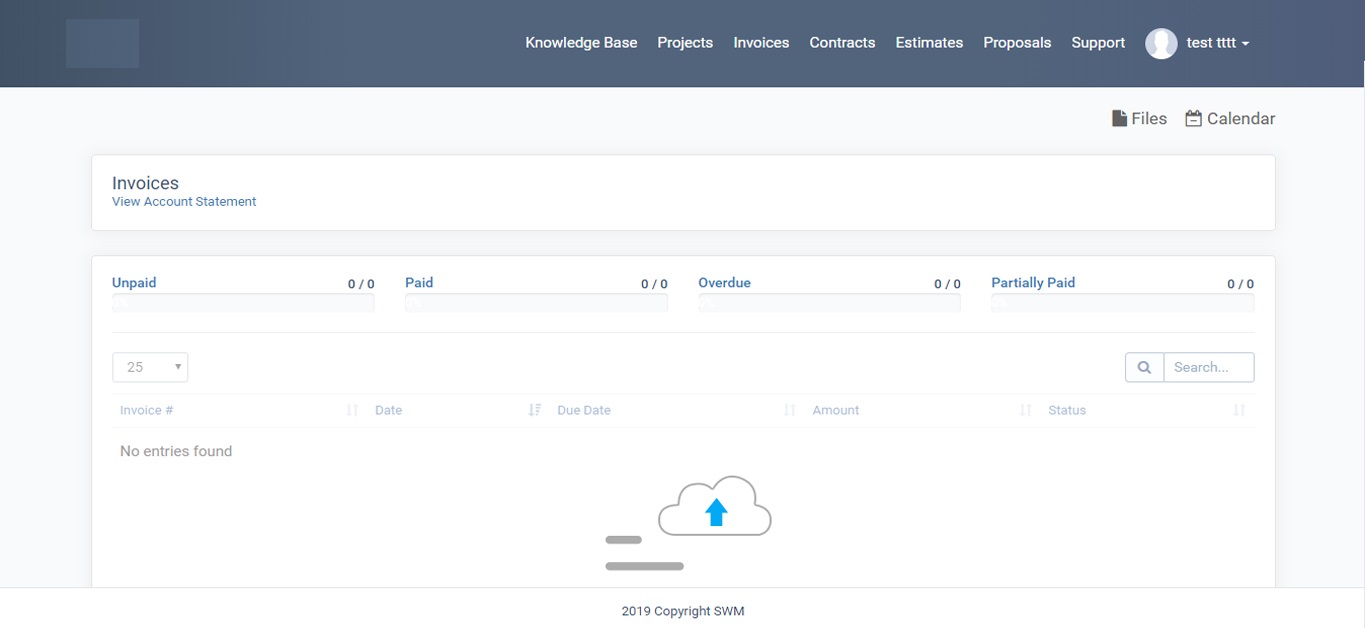Sort by Due Date column arrows

click(x=790, y=410)
